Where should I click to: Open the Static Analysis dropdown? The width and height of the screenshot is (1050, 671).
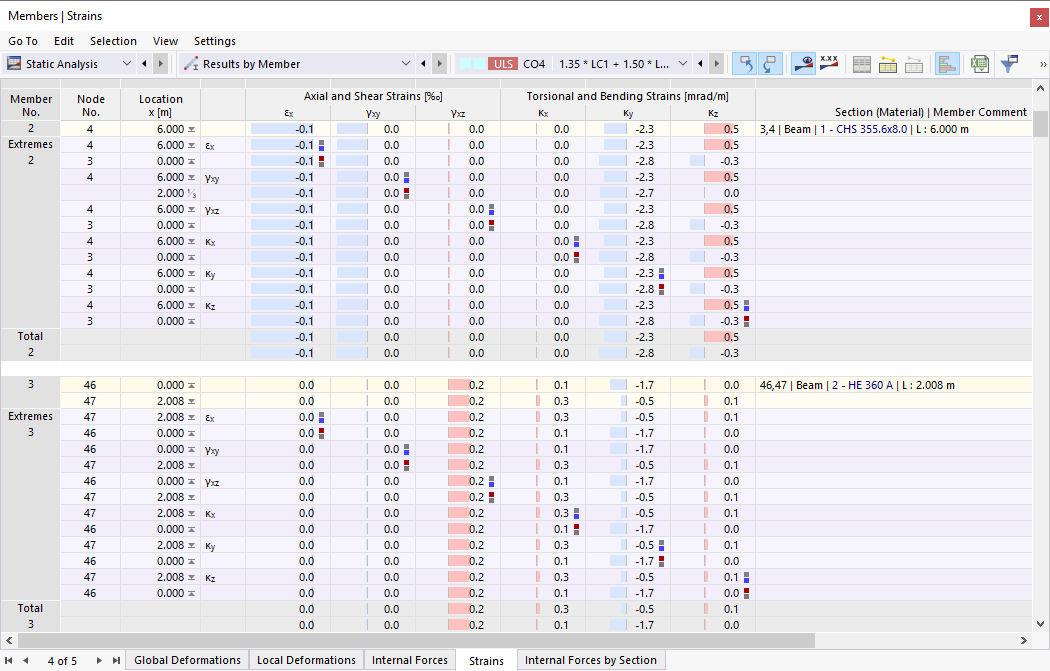tap(127, 63)
